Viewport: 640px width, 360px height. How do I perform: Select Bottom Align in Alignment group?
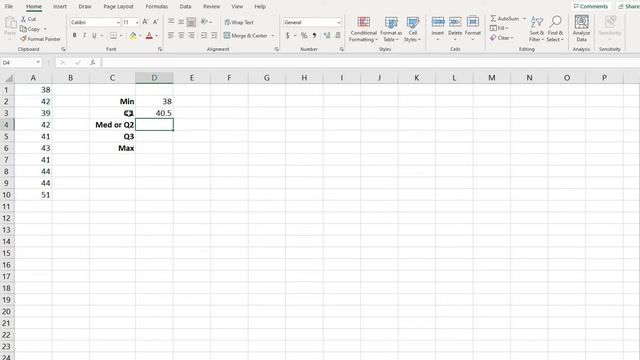click(x=191, y=22)
